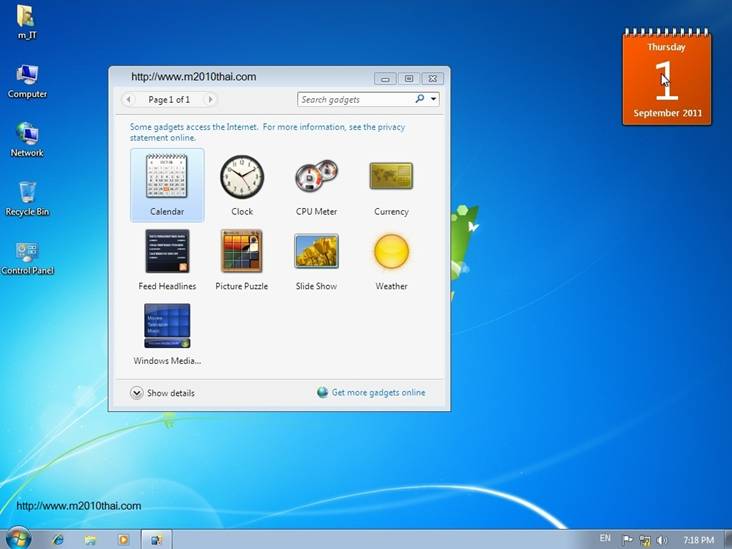Select the Slide Show gadget icon

pyautogui.click(x=317, y=251)
